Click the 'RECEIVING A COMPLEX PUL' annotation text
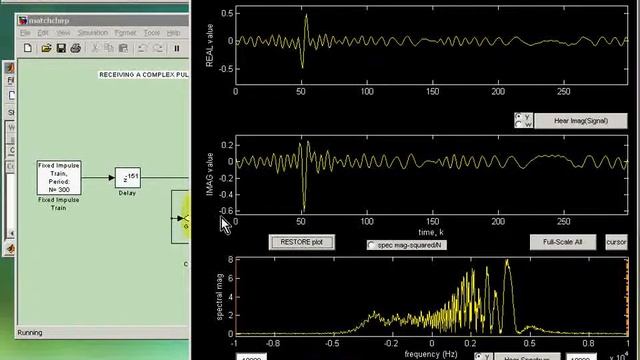 [x=144, y=75]
